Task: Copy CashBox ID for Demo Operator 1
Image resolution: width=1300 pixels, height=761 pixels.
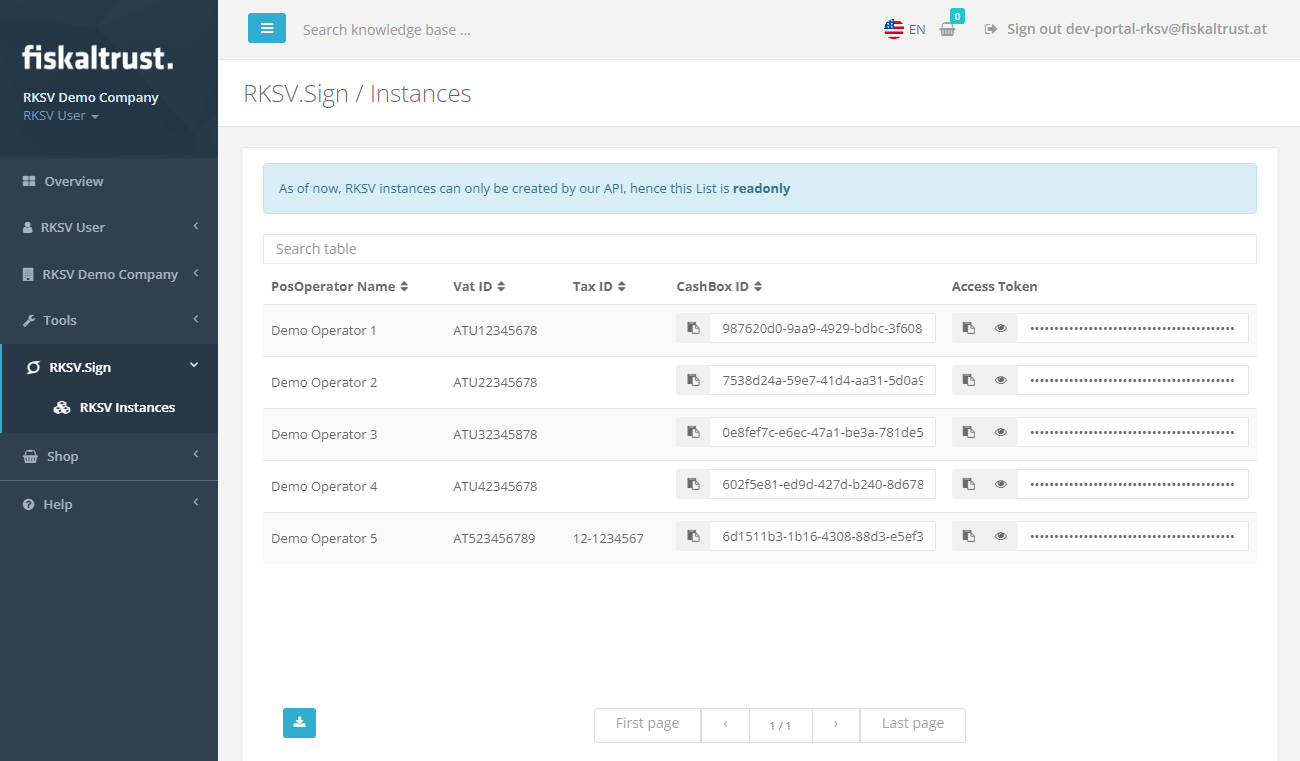Action: tap(693, 328)
